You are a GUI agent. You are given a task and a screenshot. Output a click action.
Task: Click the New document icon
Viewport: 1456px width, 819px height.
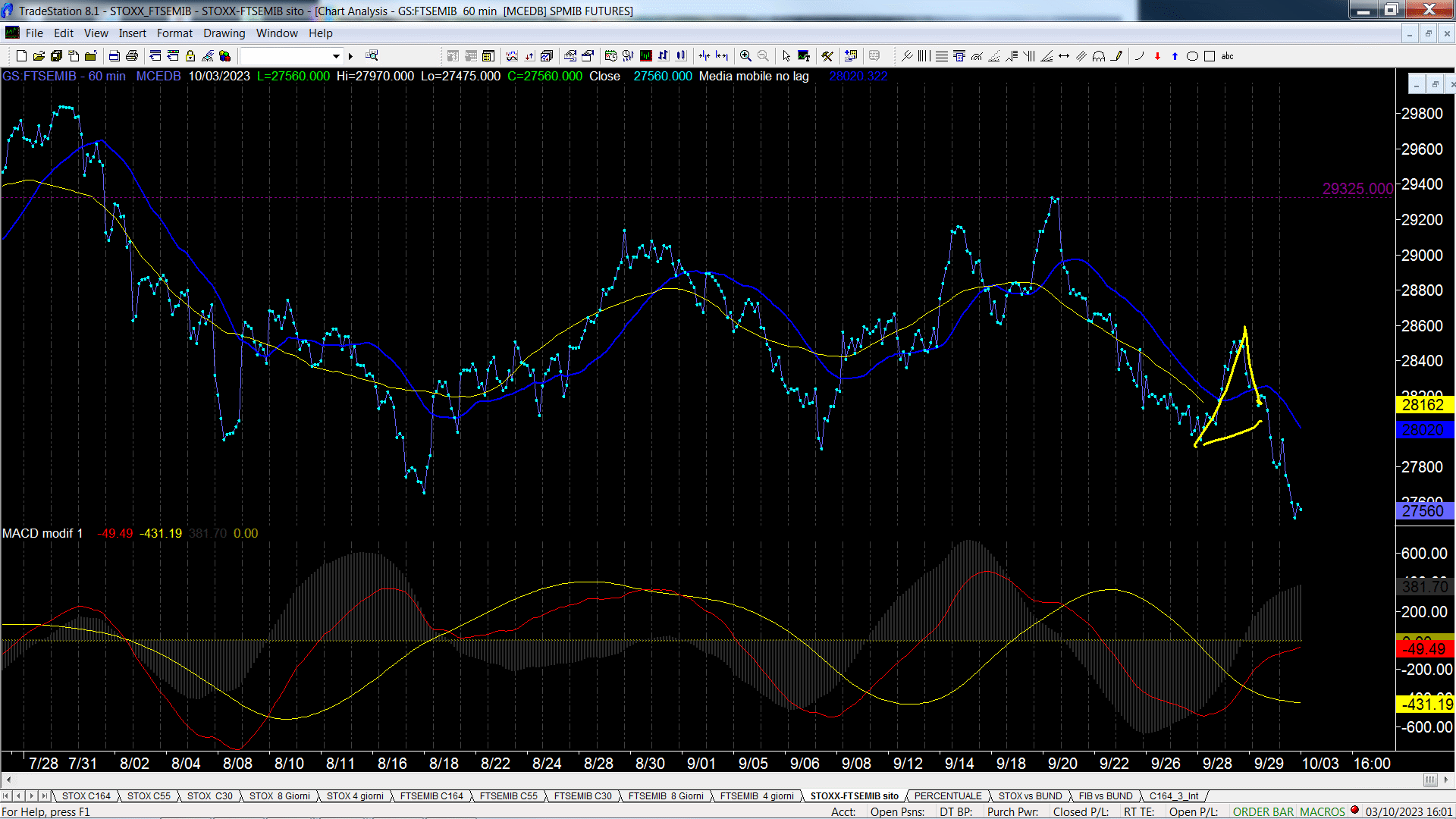(x=21, y=55)
